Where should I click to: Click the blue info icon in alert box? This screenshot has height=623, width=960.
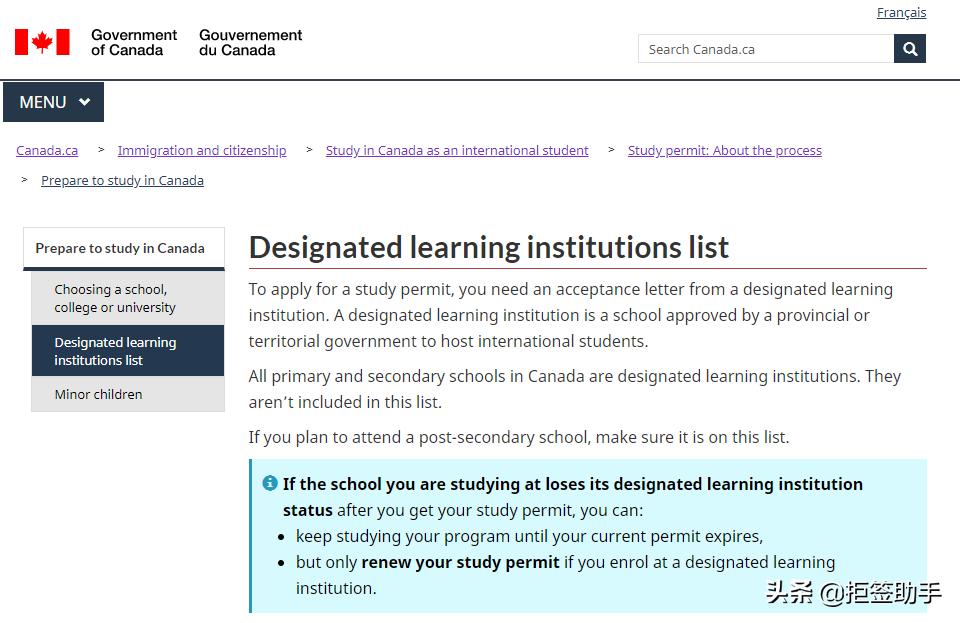pyautogui.click(x=270, y=483)
